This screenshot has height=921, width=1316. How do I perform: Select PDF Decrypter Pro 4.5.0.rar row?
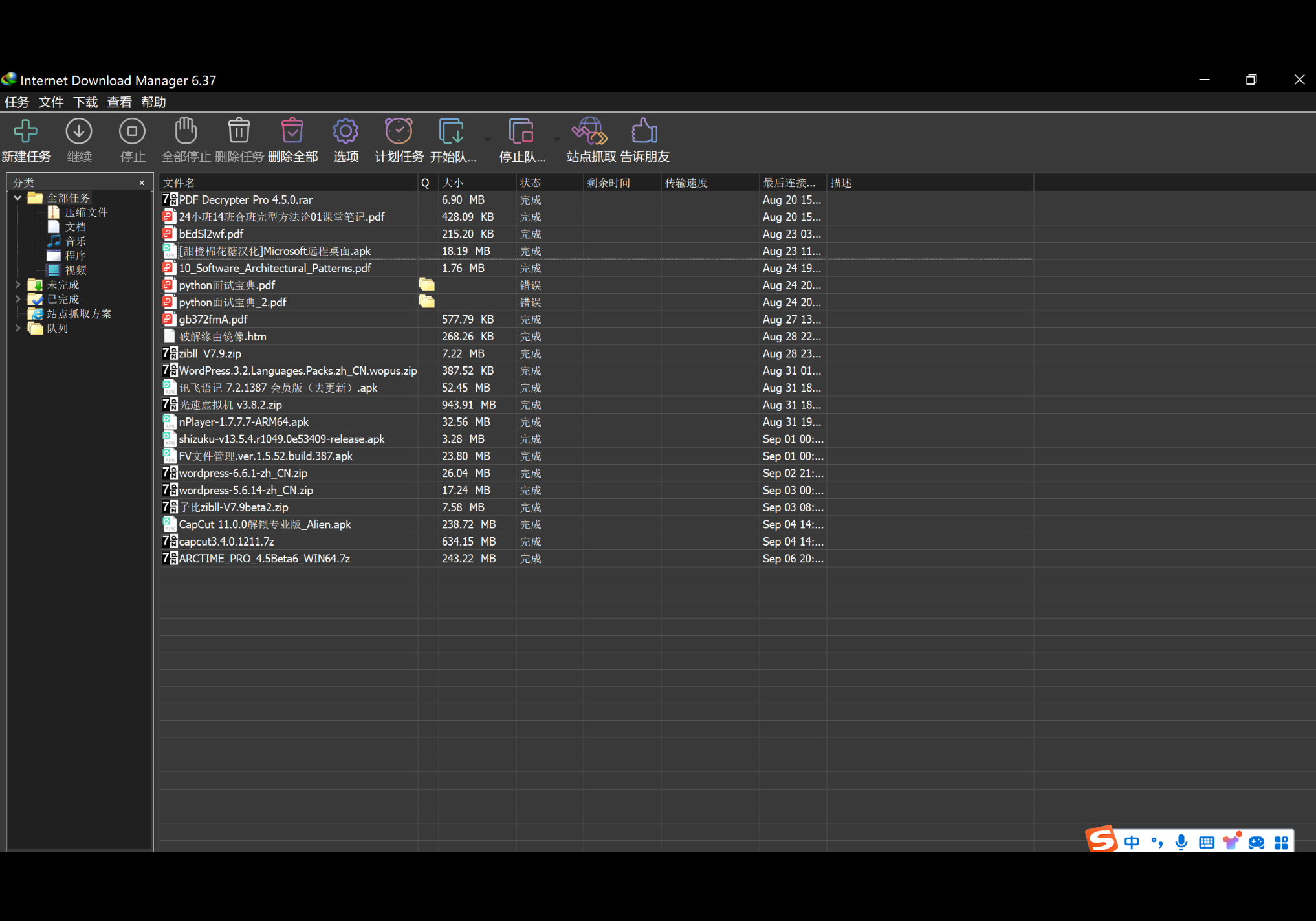pos(596,200)
